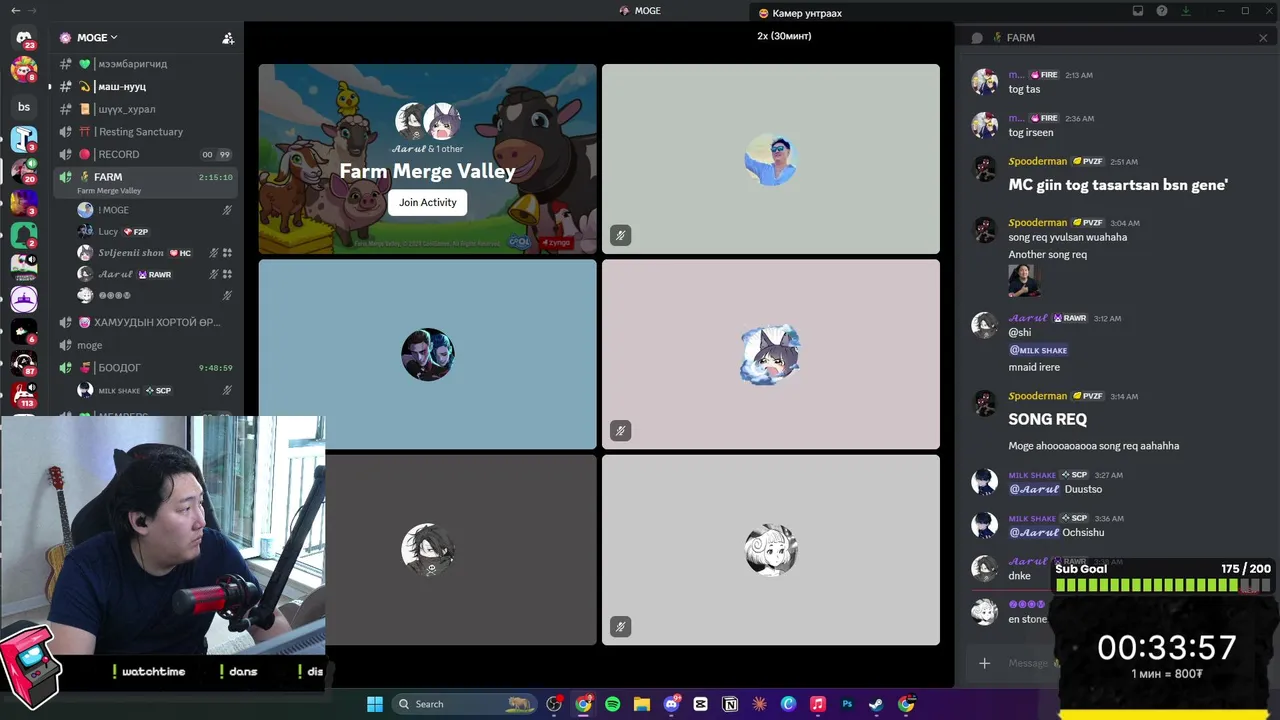Open the server with 20 notifications
The width and height of the screenshot is (1280, 720).
(x=24, y=171)
